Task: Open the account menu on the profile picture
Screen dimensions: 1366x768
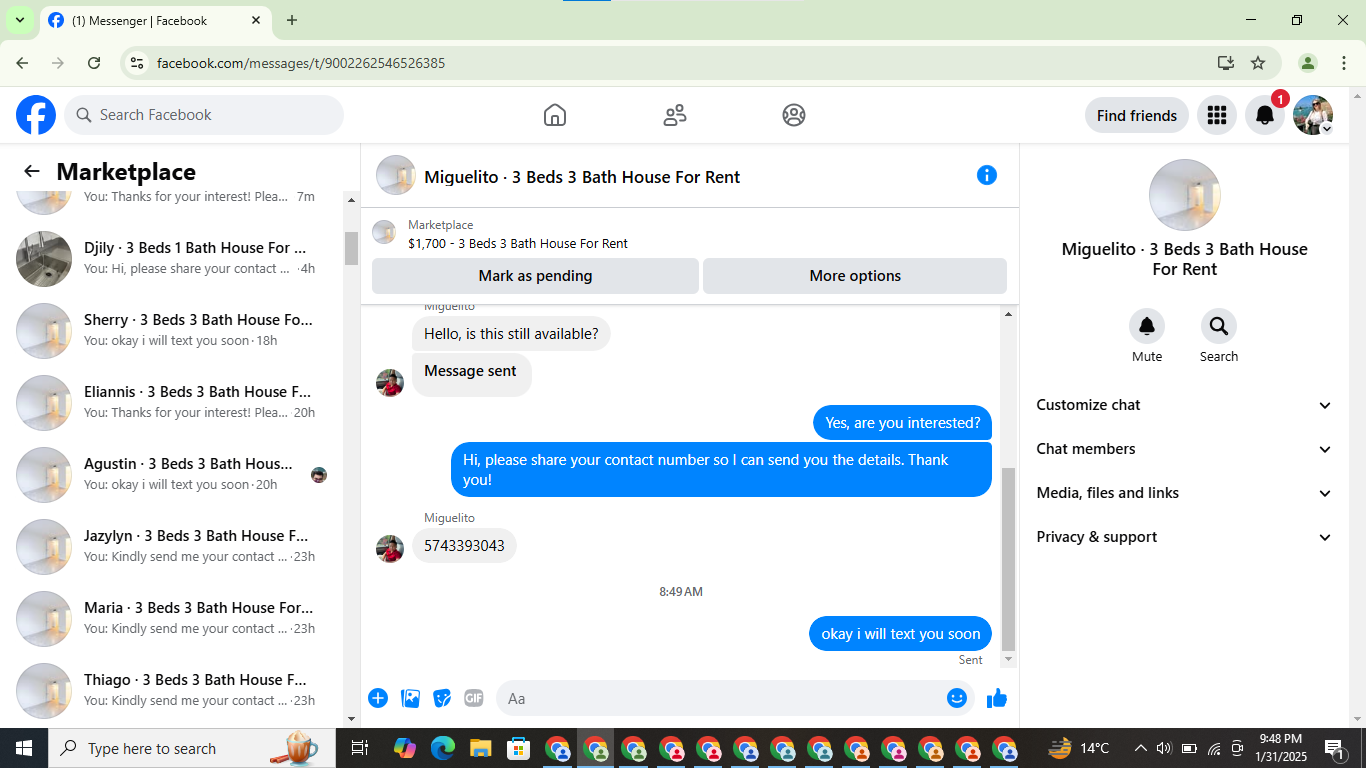Action: [1313, 115]
